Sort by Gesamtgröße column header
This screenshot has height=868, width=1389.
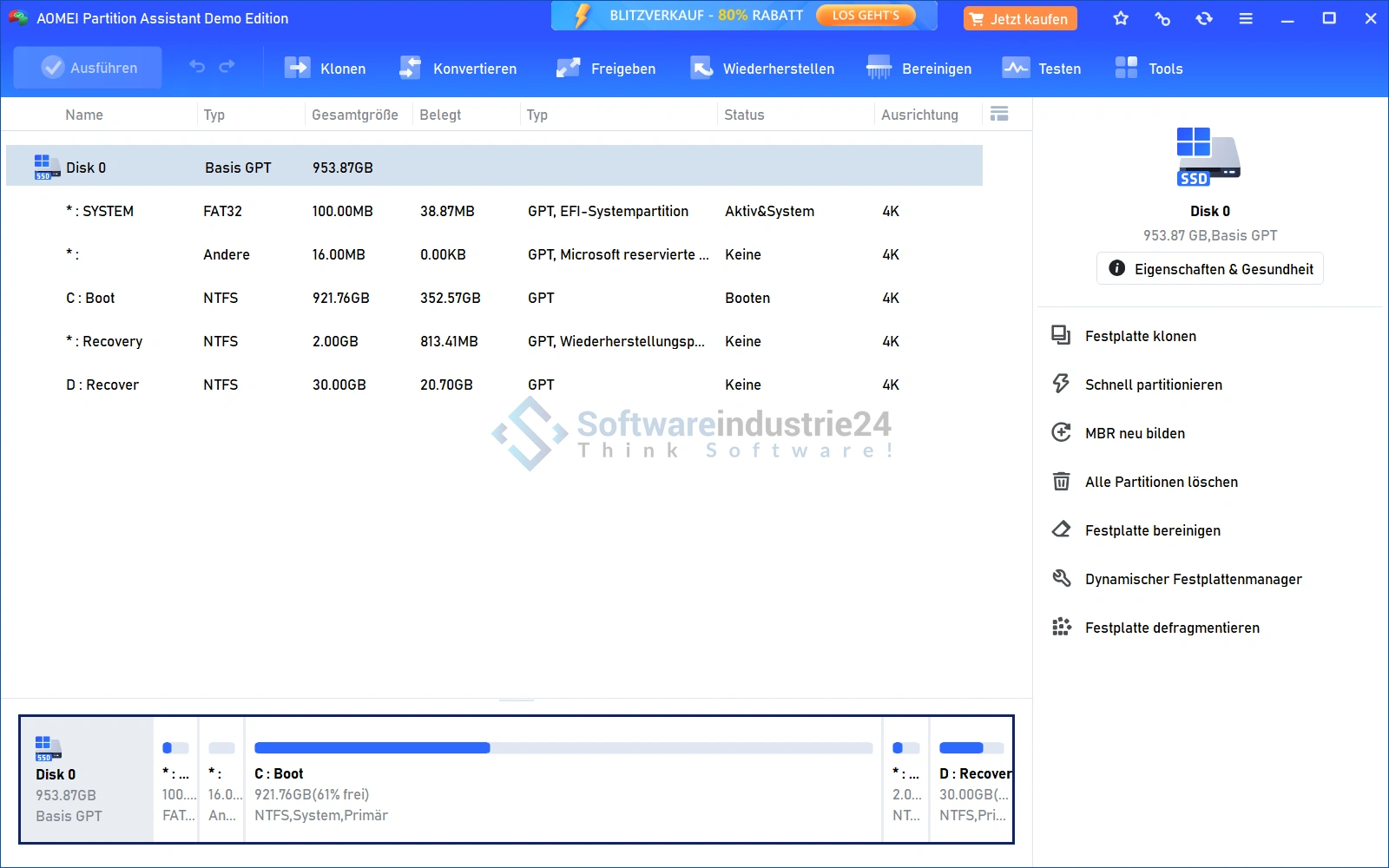355,115
